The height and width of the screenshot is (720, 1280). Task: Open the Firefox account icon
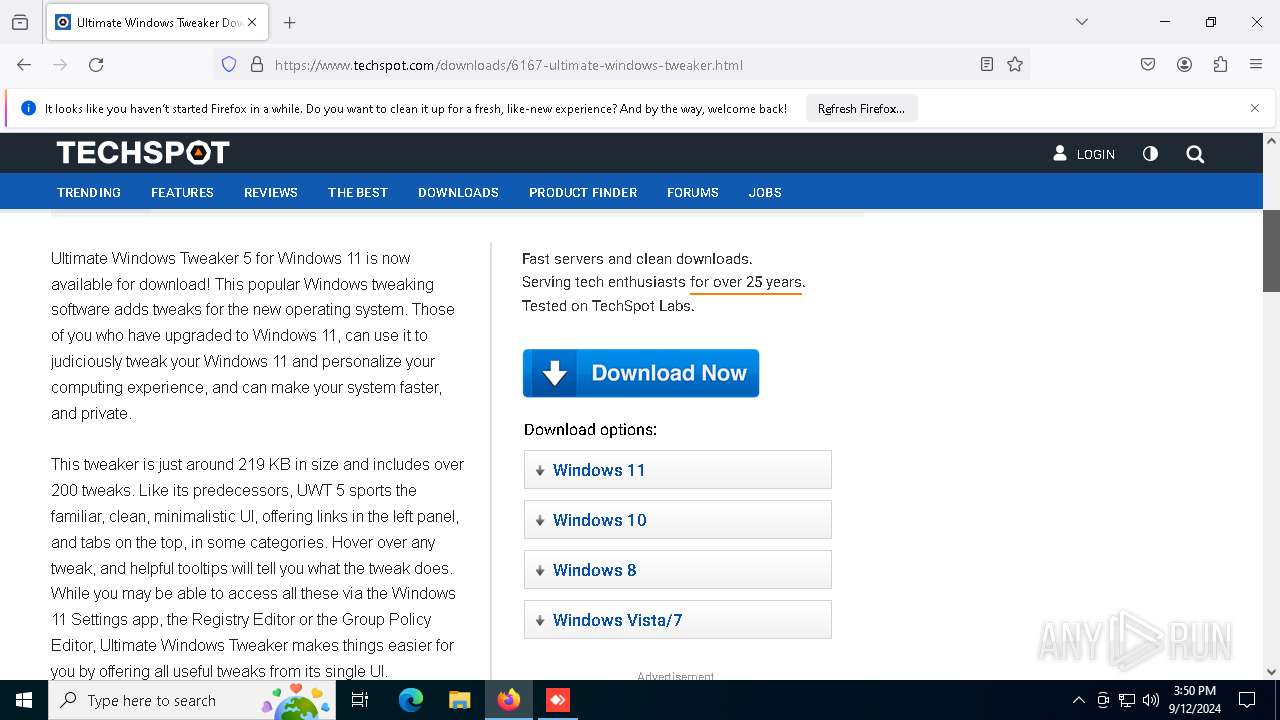pos(1184,65)
